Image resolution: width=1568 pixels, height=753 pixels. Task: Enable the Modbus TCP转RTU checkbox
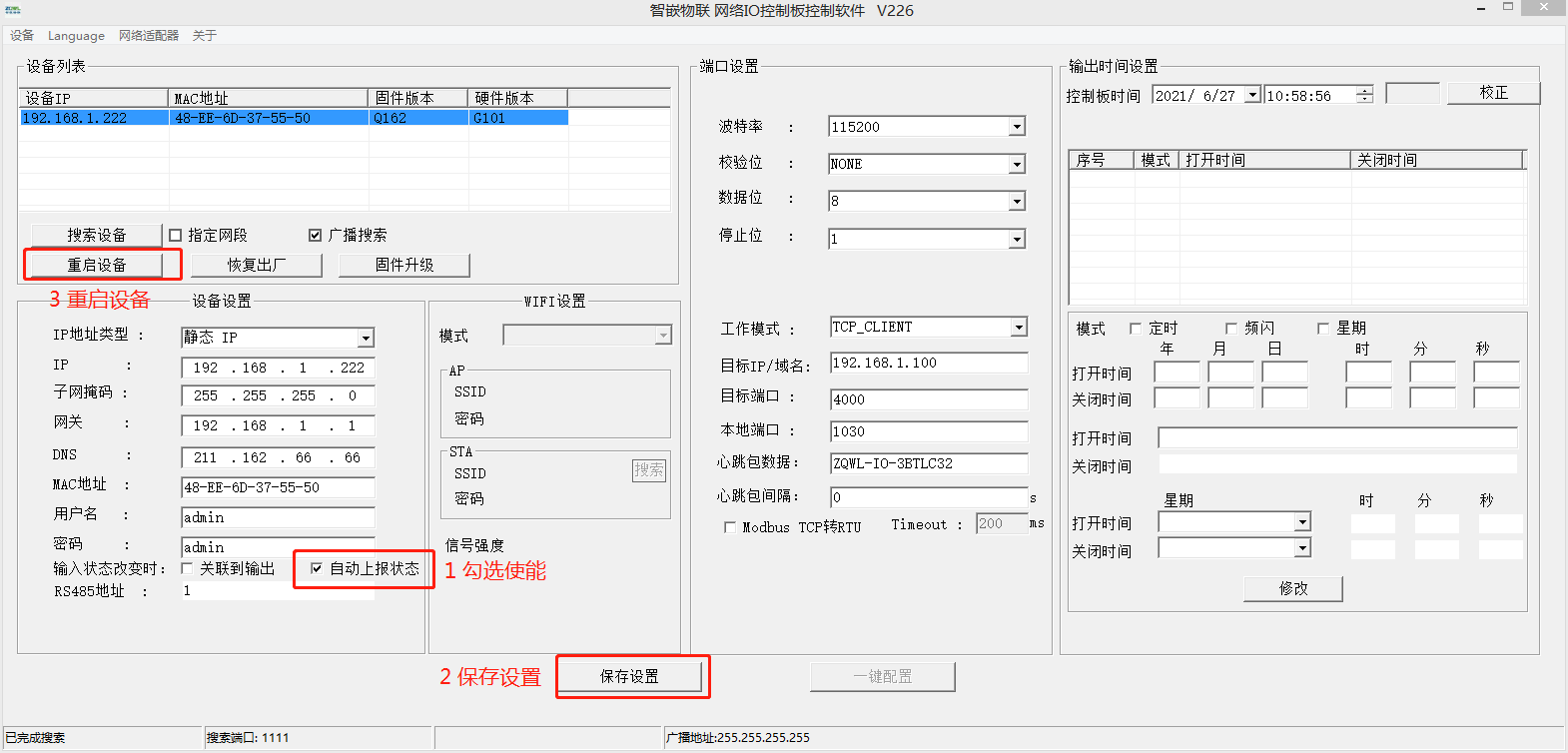tap(730, 527)
